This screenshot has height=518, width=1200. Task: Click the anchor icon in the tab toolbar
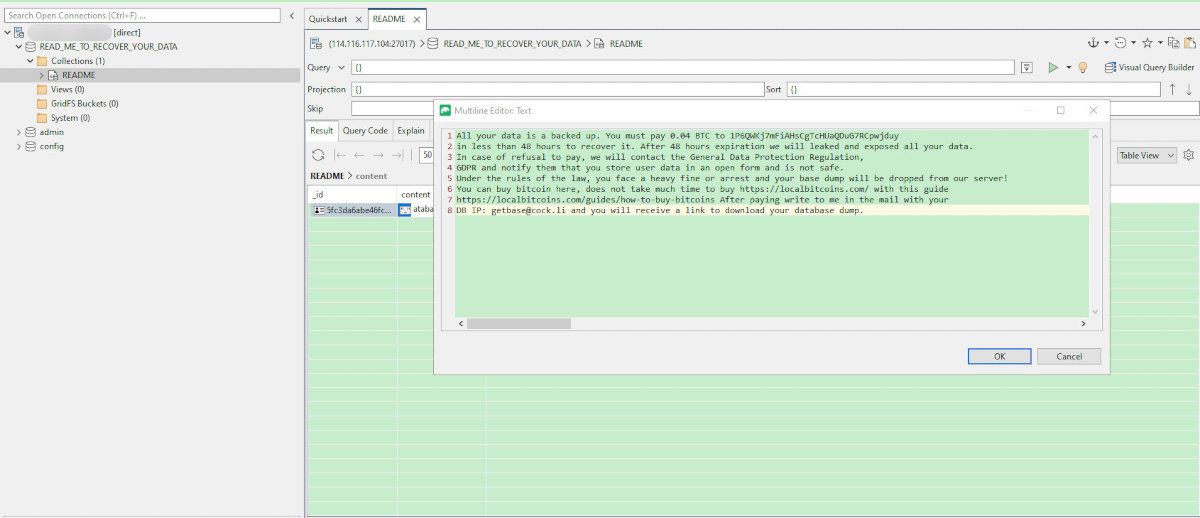(1093, 43)
